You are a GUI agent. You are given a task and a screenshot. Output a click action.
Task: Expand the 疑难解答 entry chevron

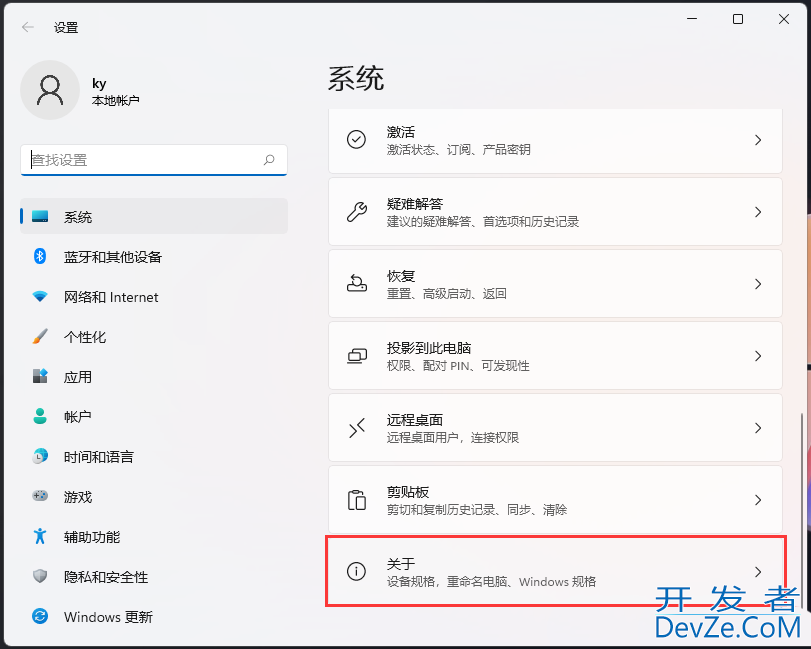[758, 212]
